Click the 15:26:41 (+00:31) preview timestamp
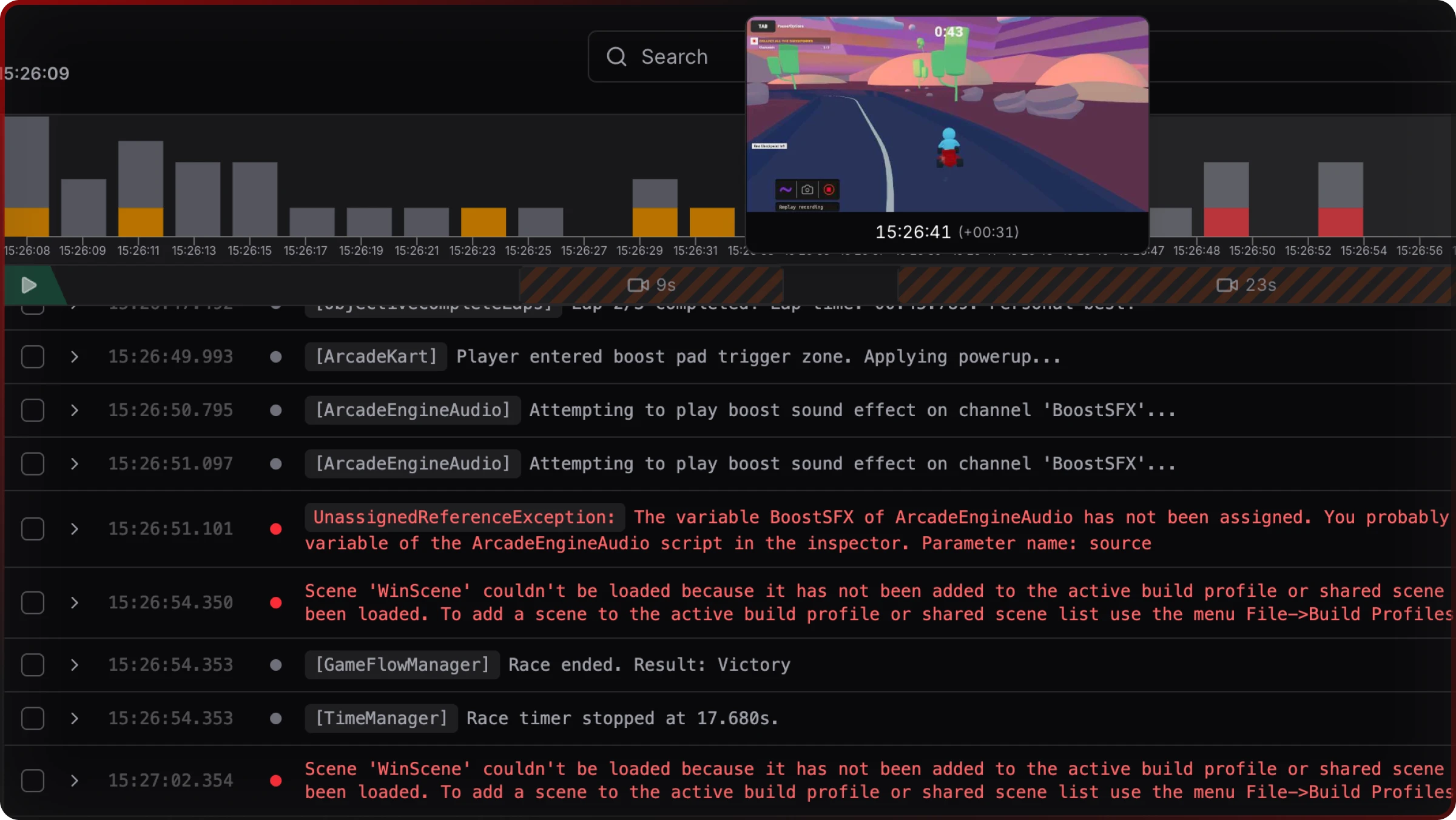The image size is (1456, 820). [x=947, y=232]
